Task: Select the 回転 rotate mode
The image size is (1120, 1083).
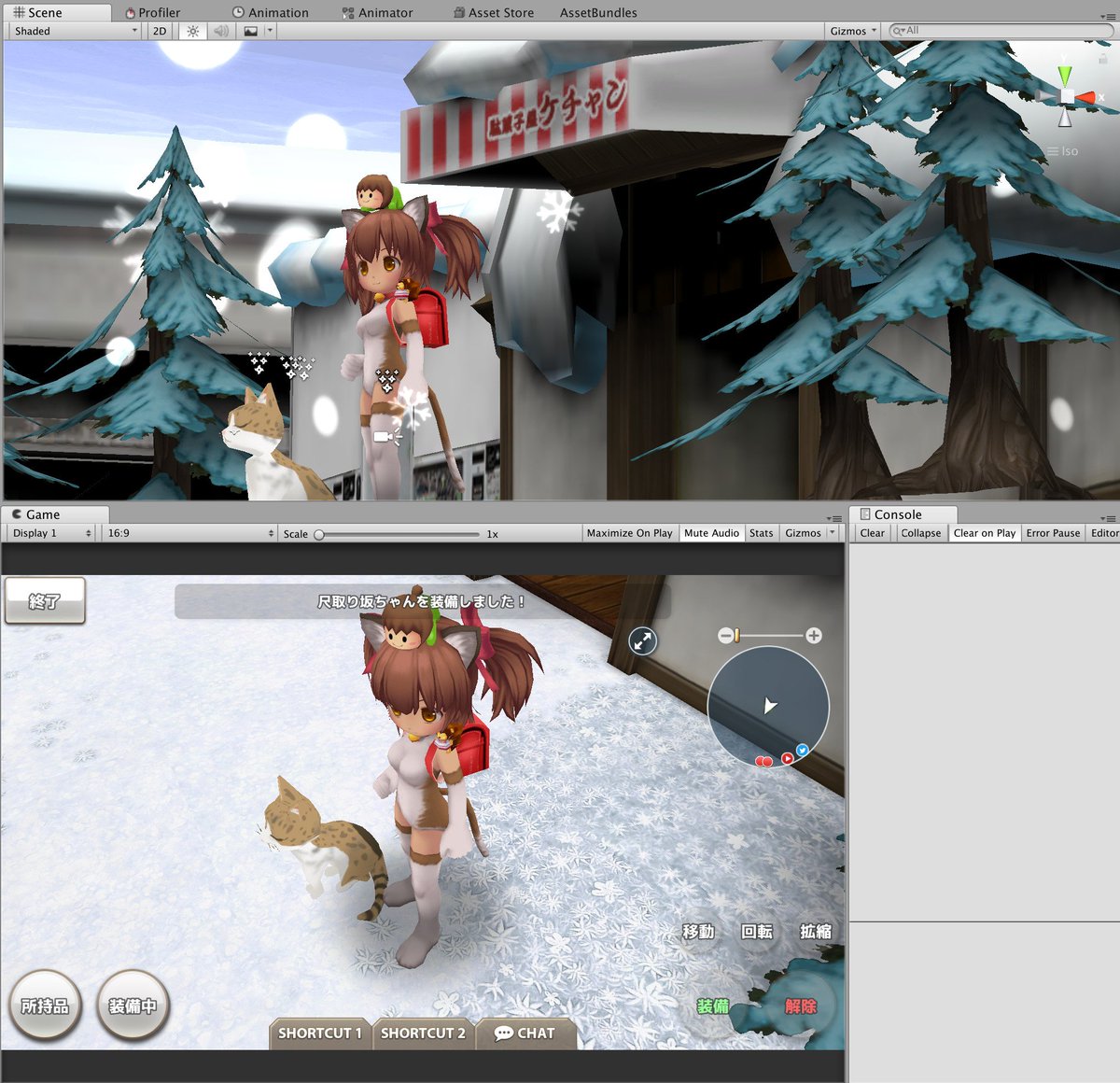Action: click(x=757, y=932)
